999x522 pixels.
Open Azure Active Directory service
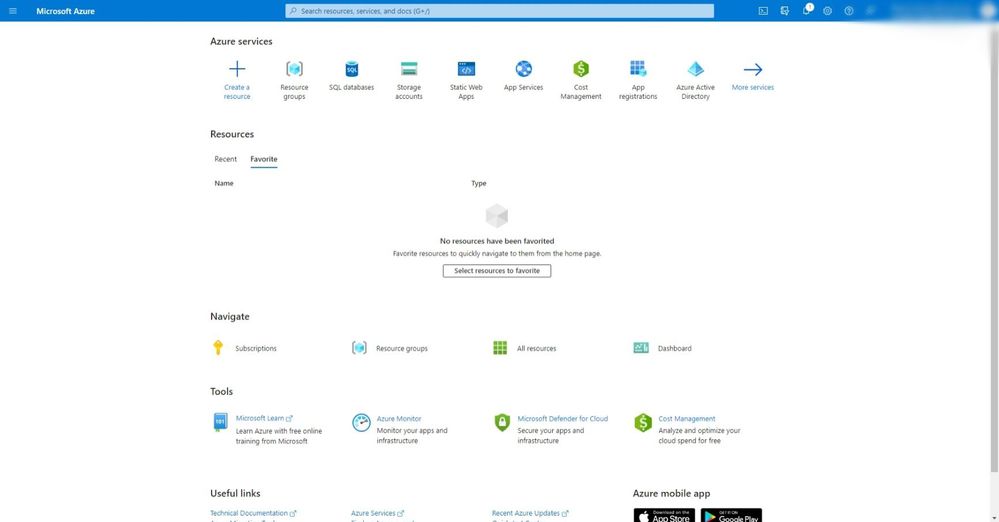[x=696, y=80]
